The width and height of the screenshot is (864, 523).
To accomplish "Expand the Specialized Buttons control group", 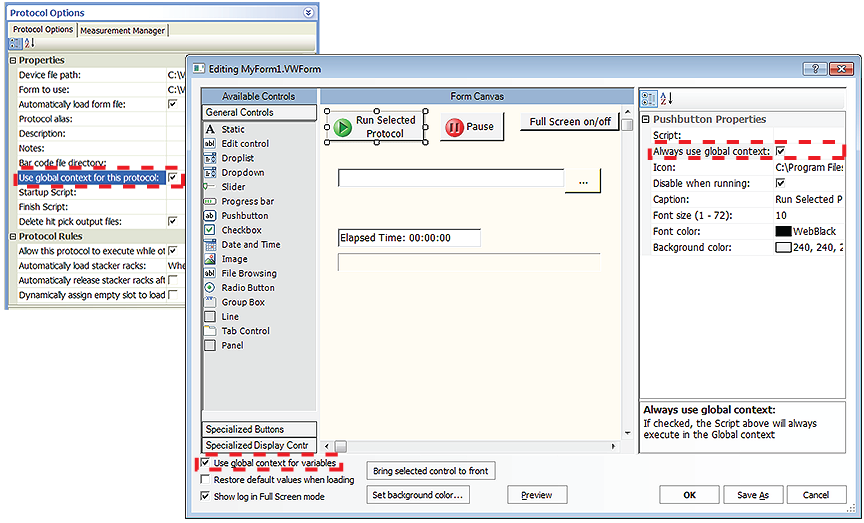I will (259, 429).
